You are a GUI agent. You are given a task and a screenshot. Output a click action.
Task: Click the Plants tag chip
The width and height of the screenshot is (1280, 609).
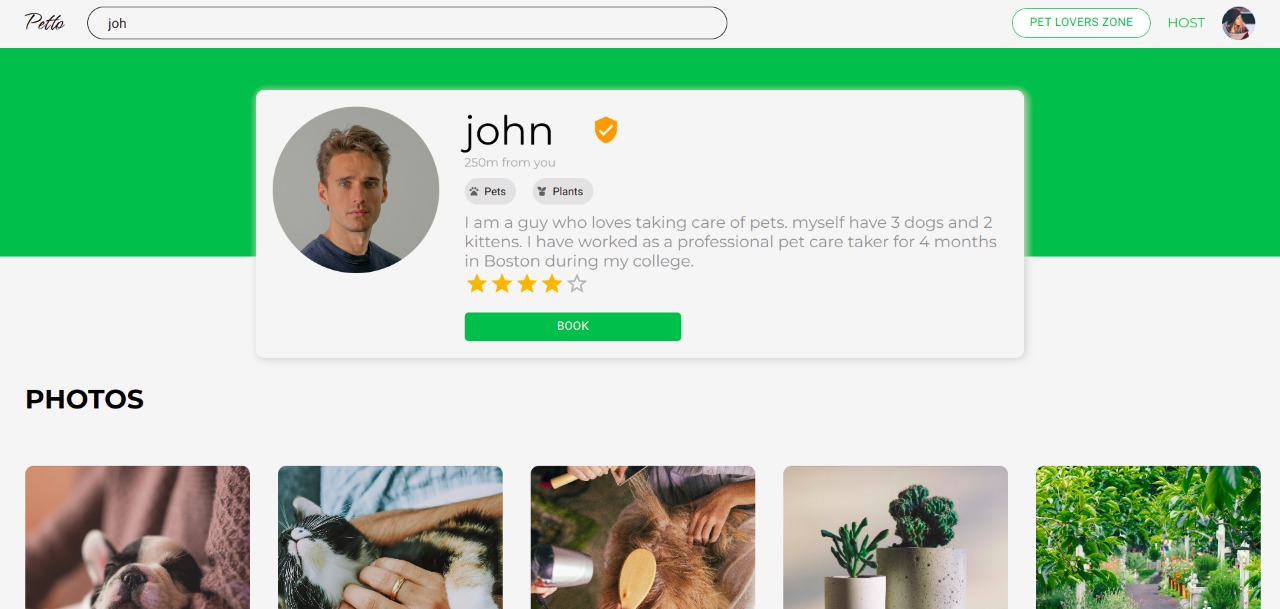tap(563, 191)
